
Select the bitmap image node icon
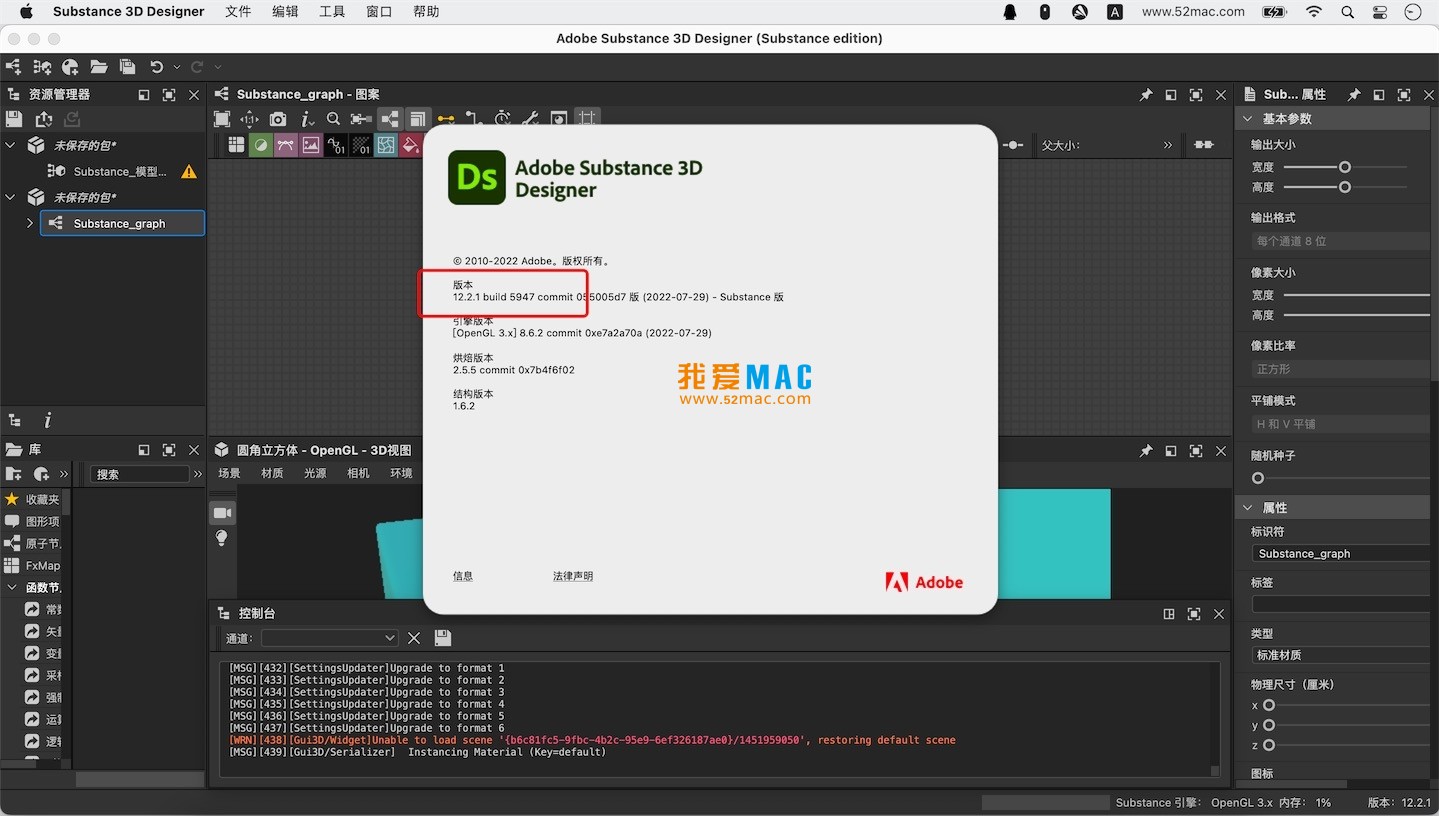click(311, 145)
